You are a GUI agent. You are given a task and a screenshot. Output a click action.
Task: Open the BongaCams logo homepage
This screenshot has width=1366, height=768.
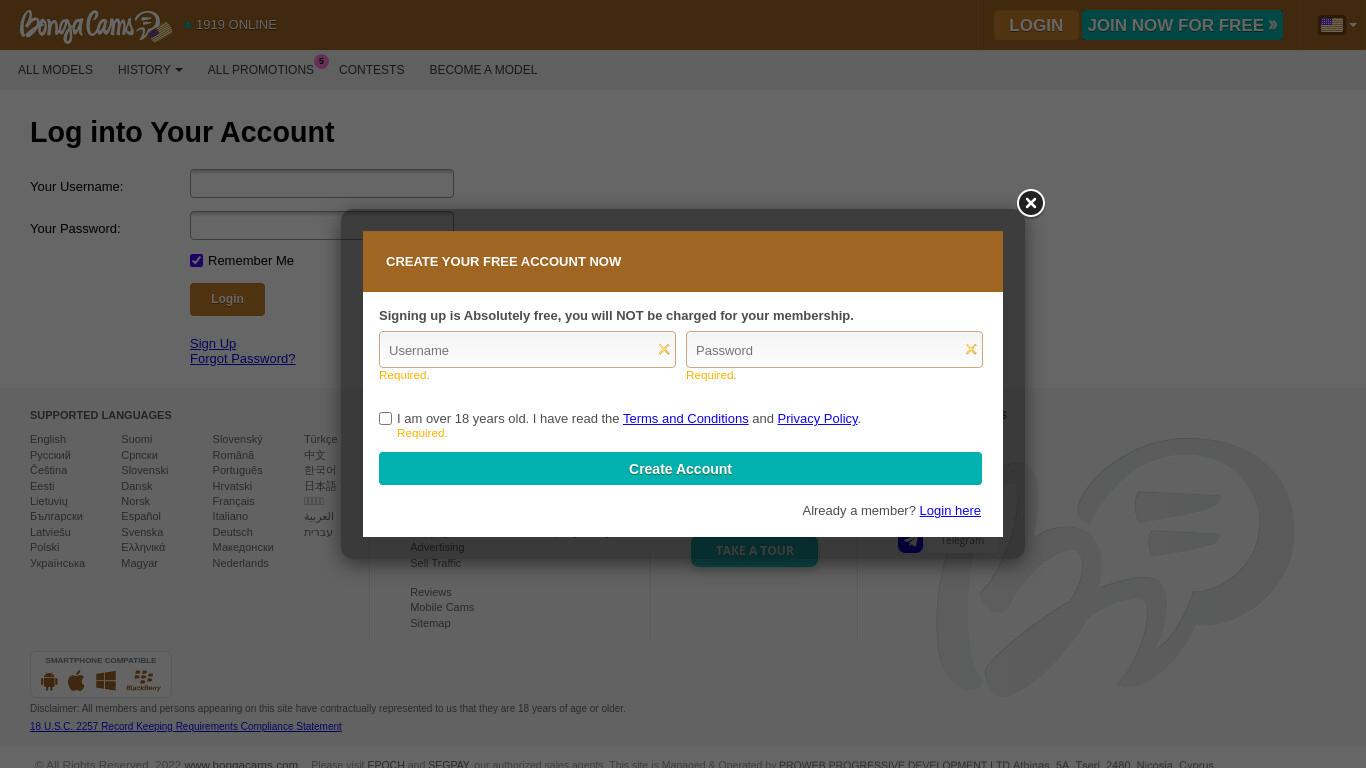coord(95,26)
